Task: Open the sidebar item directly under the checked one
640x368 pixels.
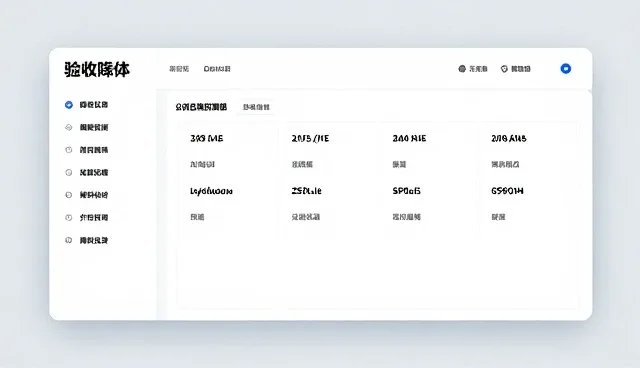Action: [87, 127]
